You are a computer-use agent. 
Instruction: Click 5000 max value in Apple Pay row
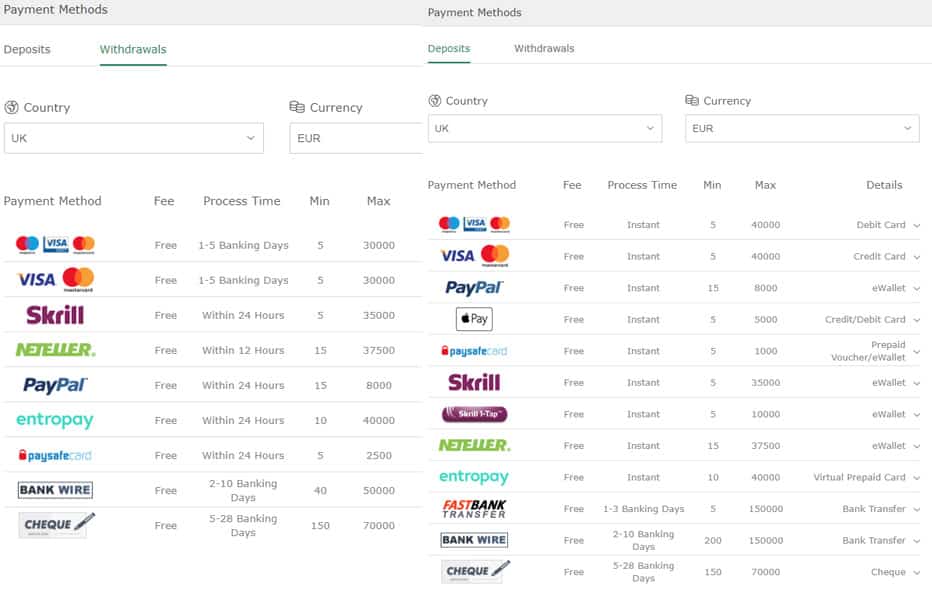[766, 319]
